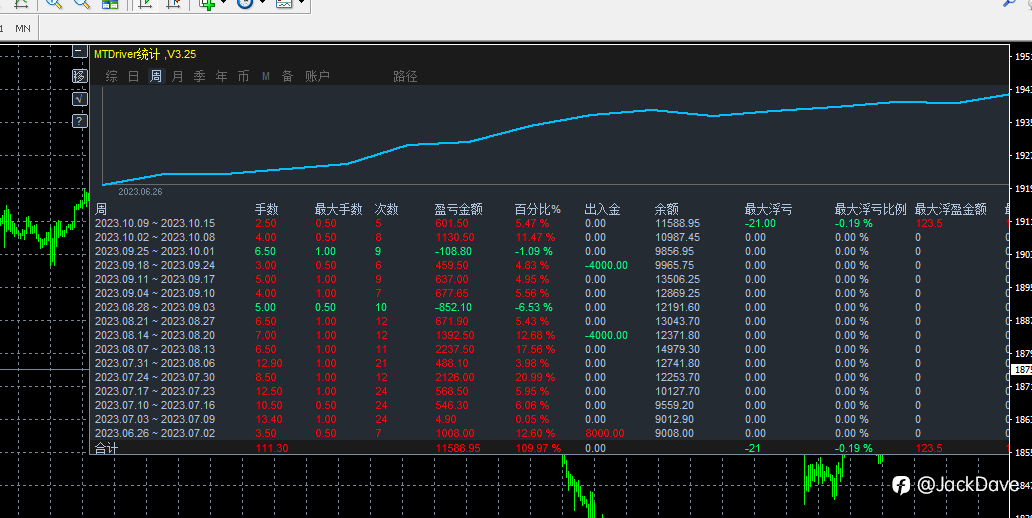
Task: Switch to the 年 yearly tab
Action: 222,76
